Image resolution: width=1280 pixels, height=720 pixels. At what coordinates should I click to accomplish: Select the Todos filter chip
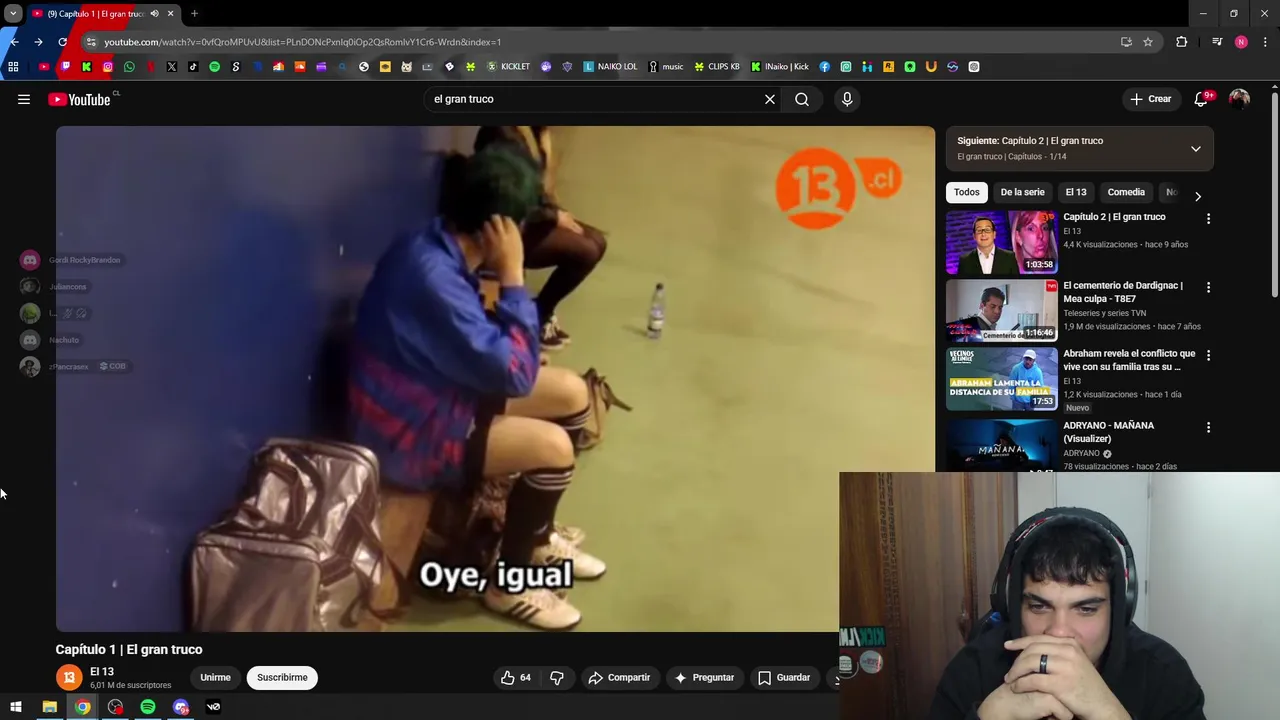[966, 192]
